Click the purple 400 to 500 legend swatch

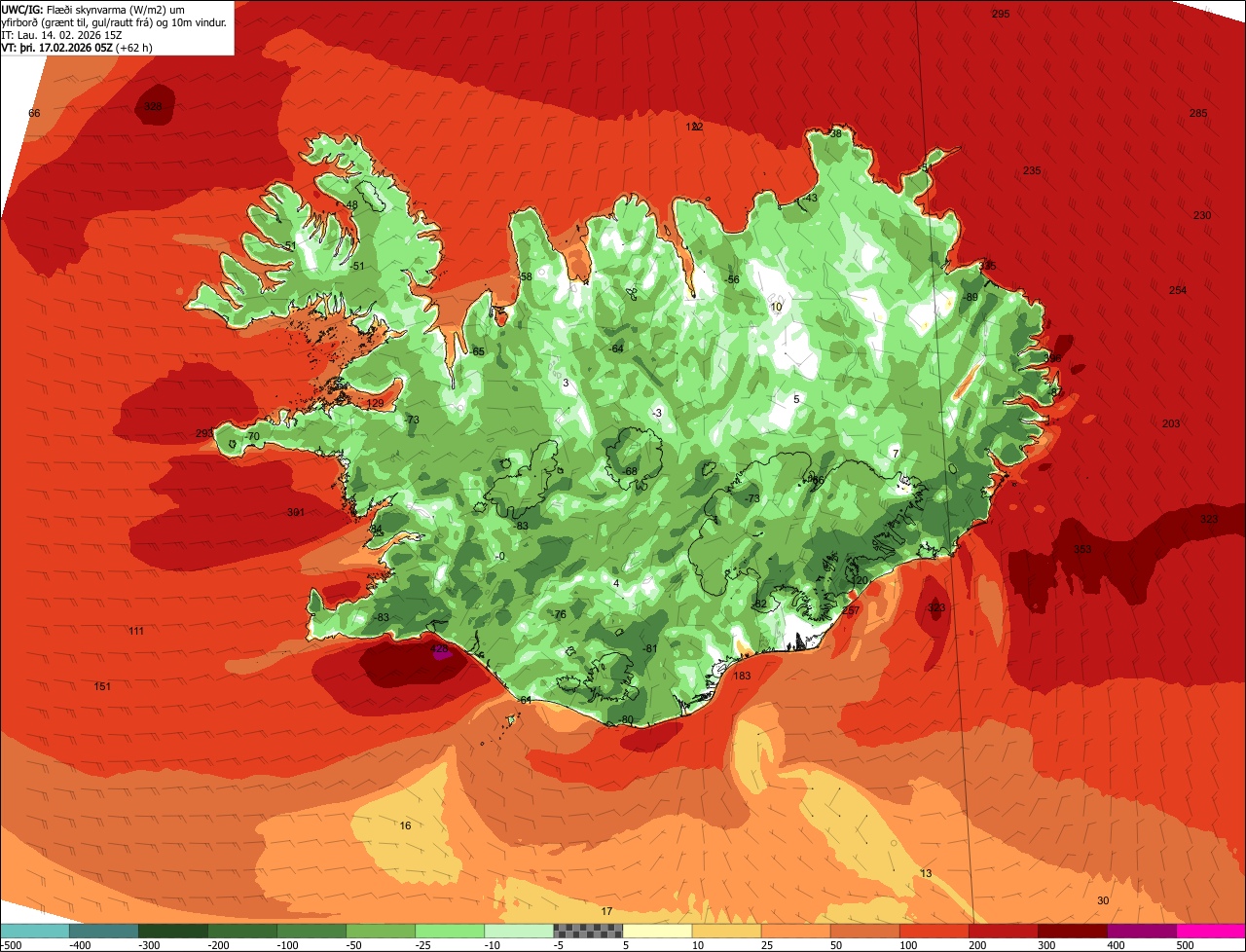point(1140,931)
